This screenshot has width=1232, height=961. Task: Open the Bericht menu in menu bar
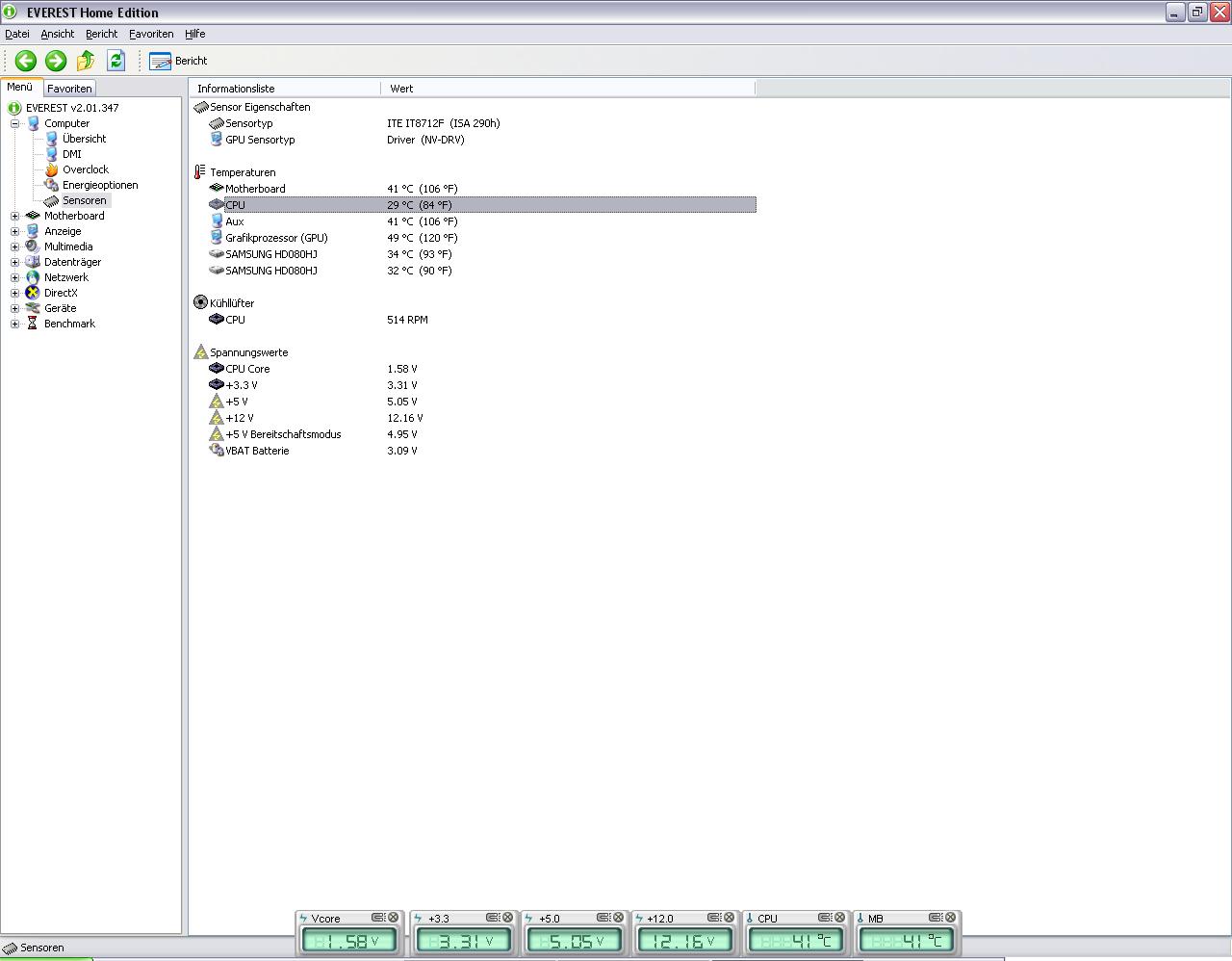(x=101, y=34)
